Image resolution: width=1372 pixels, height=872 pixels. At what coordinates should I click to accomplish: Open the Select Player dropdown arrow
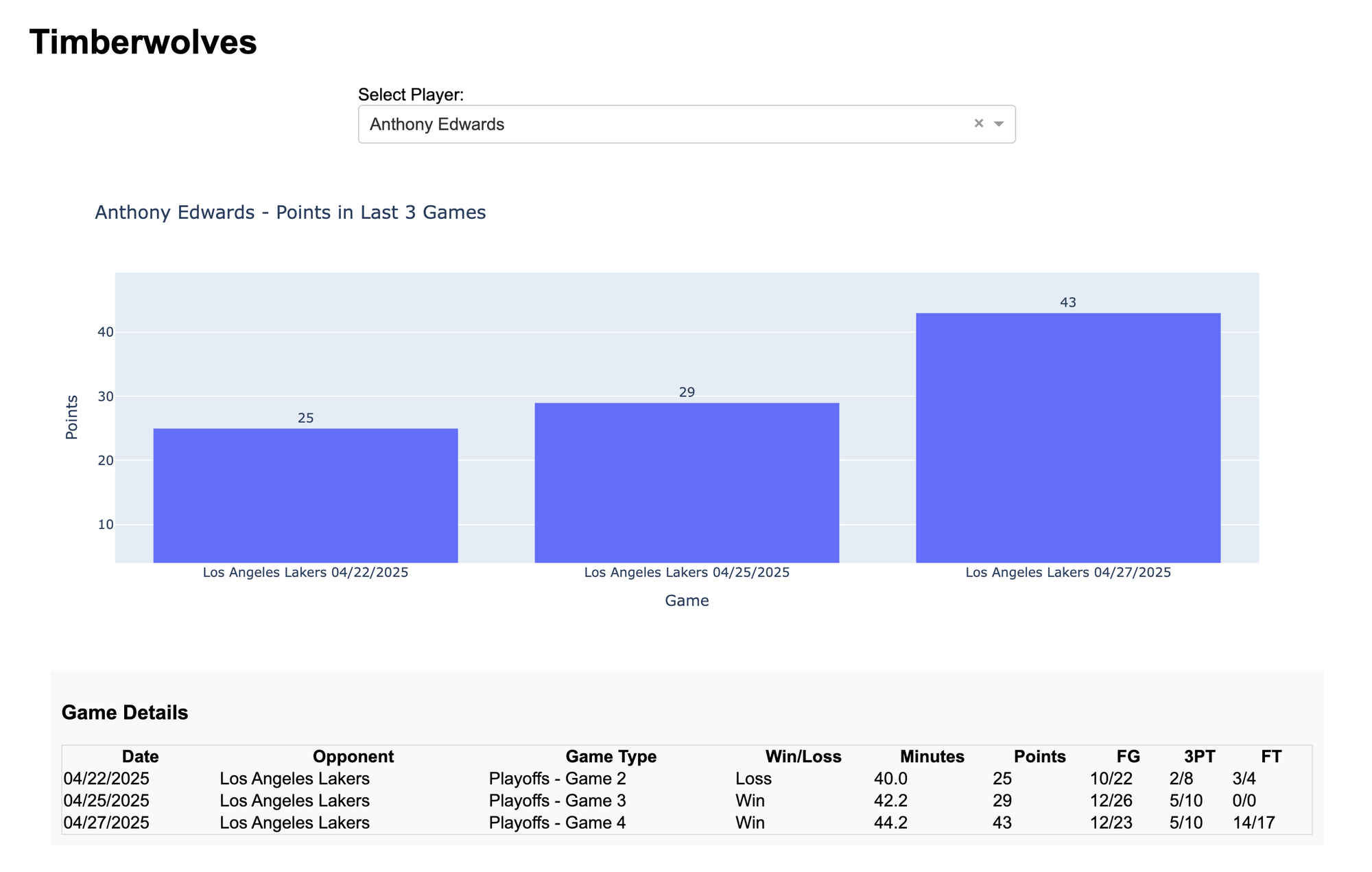pyautogui.click(x=999, y=124)
